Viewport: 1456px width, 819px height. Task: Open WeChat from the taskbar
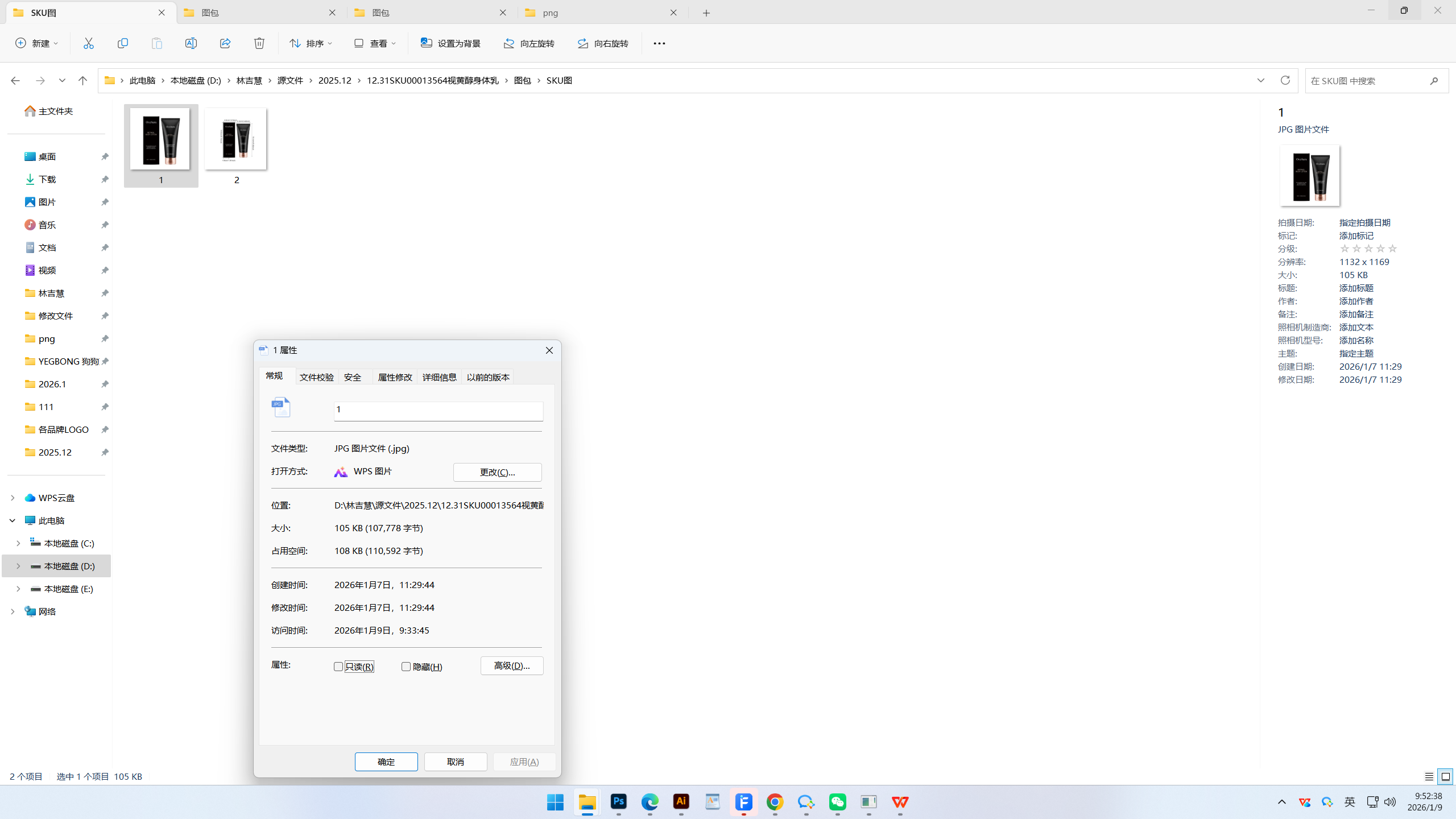(838, 802)
